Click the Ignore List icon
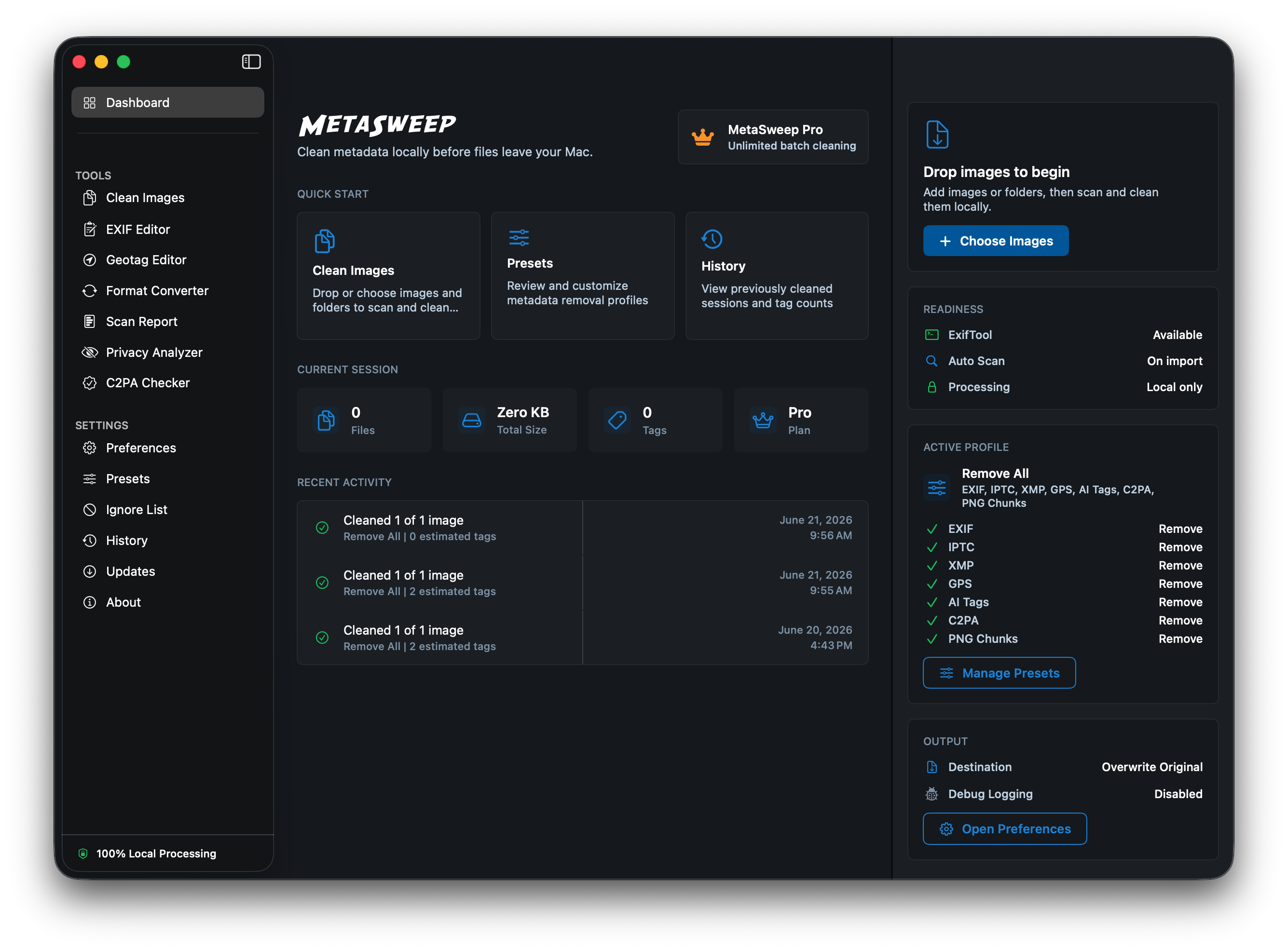The image size is (1288, 951). click(x=90, y=509)
